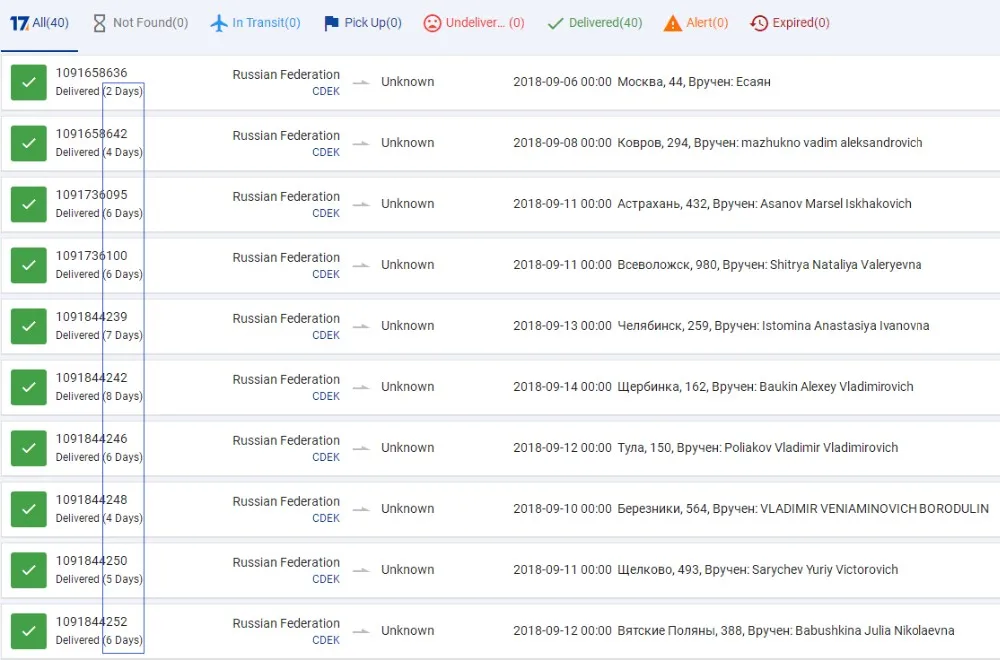This screenshot has height=660, width=1000.
Task: Click green check icon for 1091658642
Action: (29, 143)
